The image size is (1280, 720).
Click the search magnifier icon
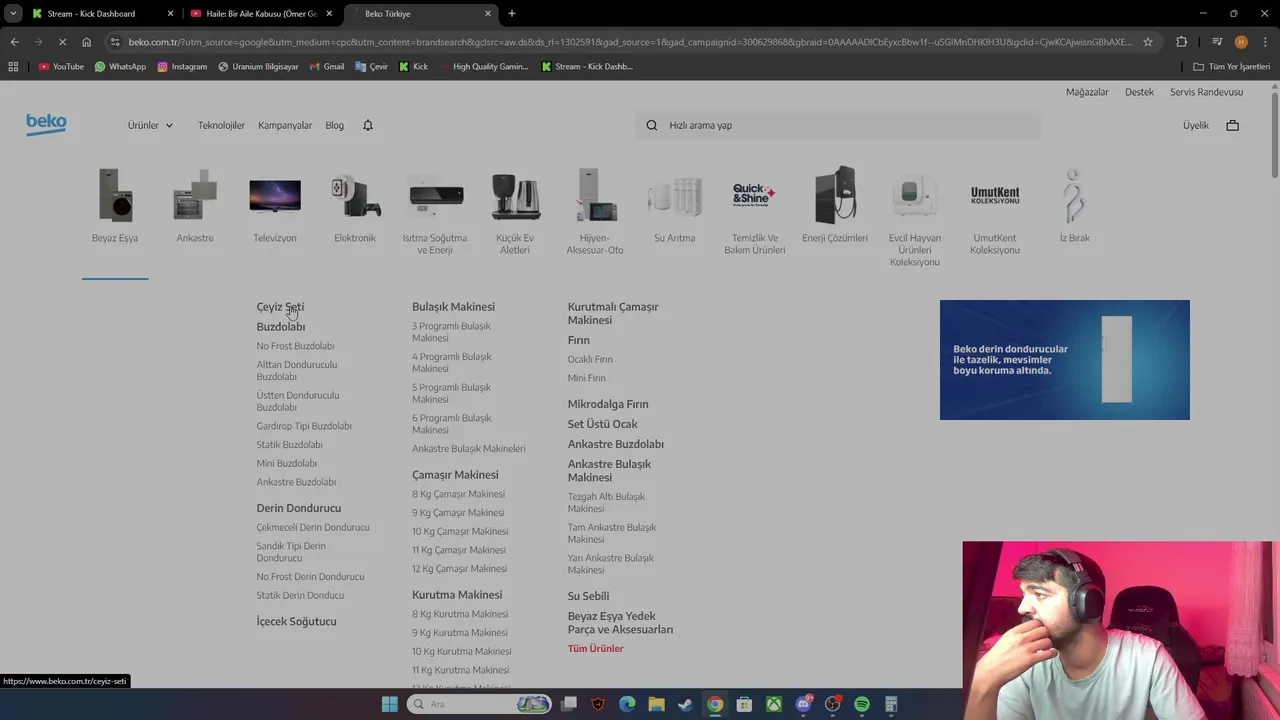tap(652, 125)
